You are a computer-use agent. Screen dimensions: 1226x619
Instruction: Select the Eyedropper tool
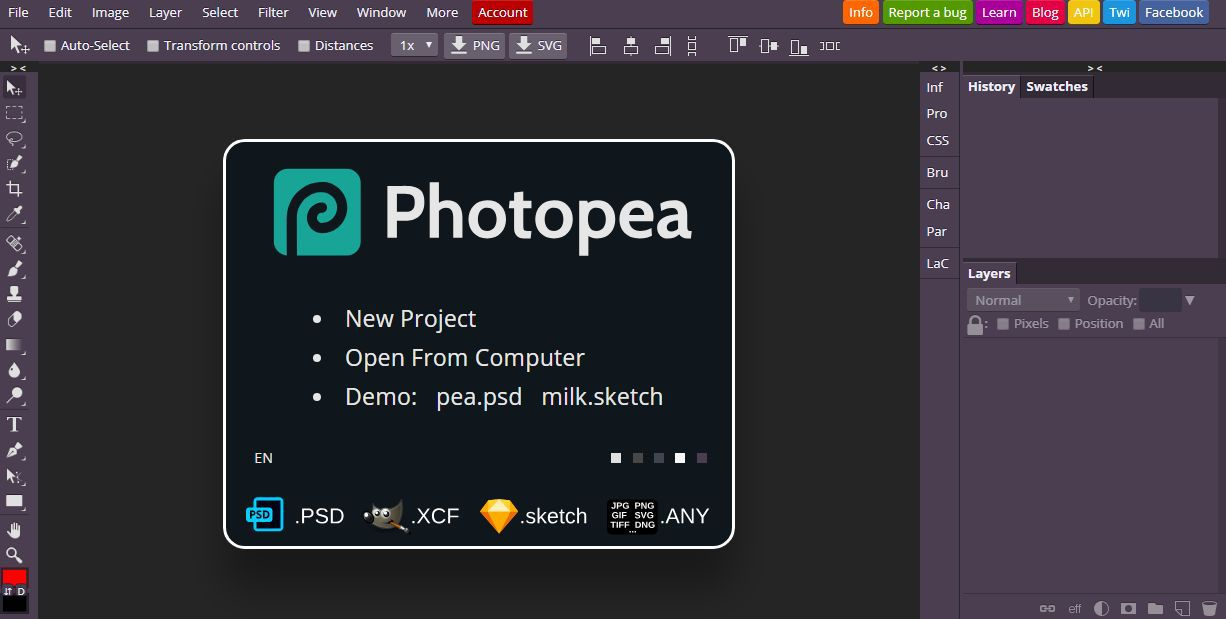pyautogui.click(x=15, y=214)
